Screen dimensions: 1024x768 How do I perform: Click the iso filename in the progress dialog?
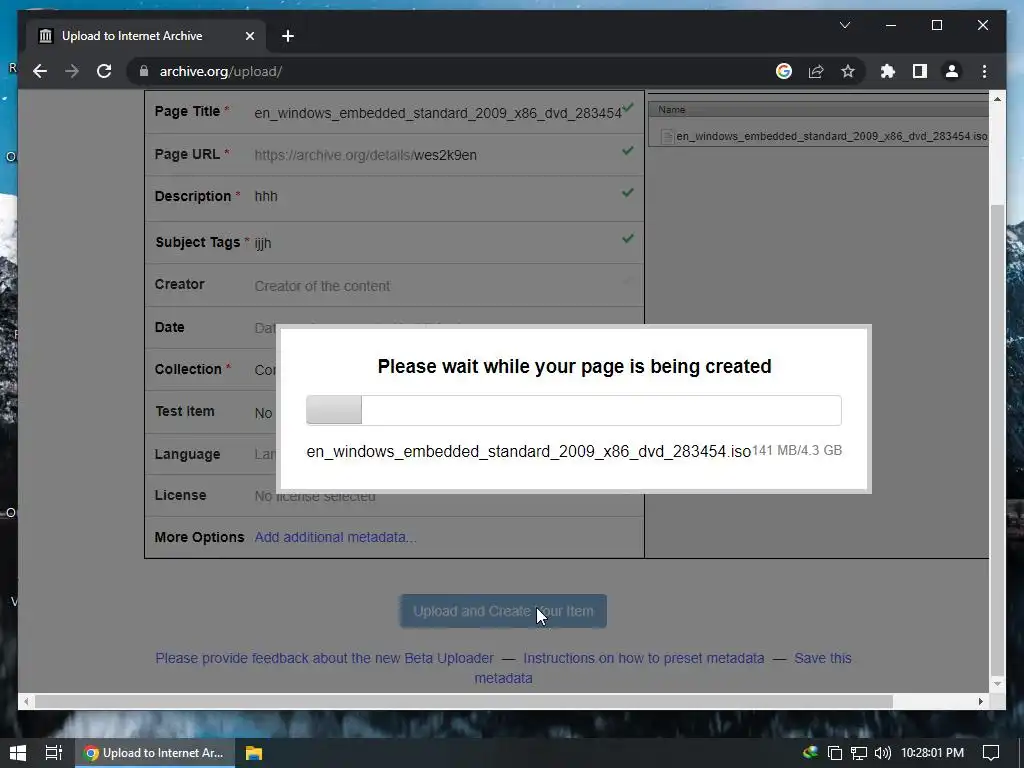pyautogui.click(x=528, y=451)
